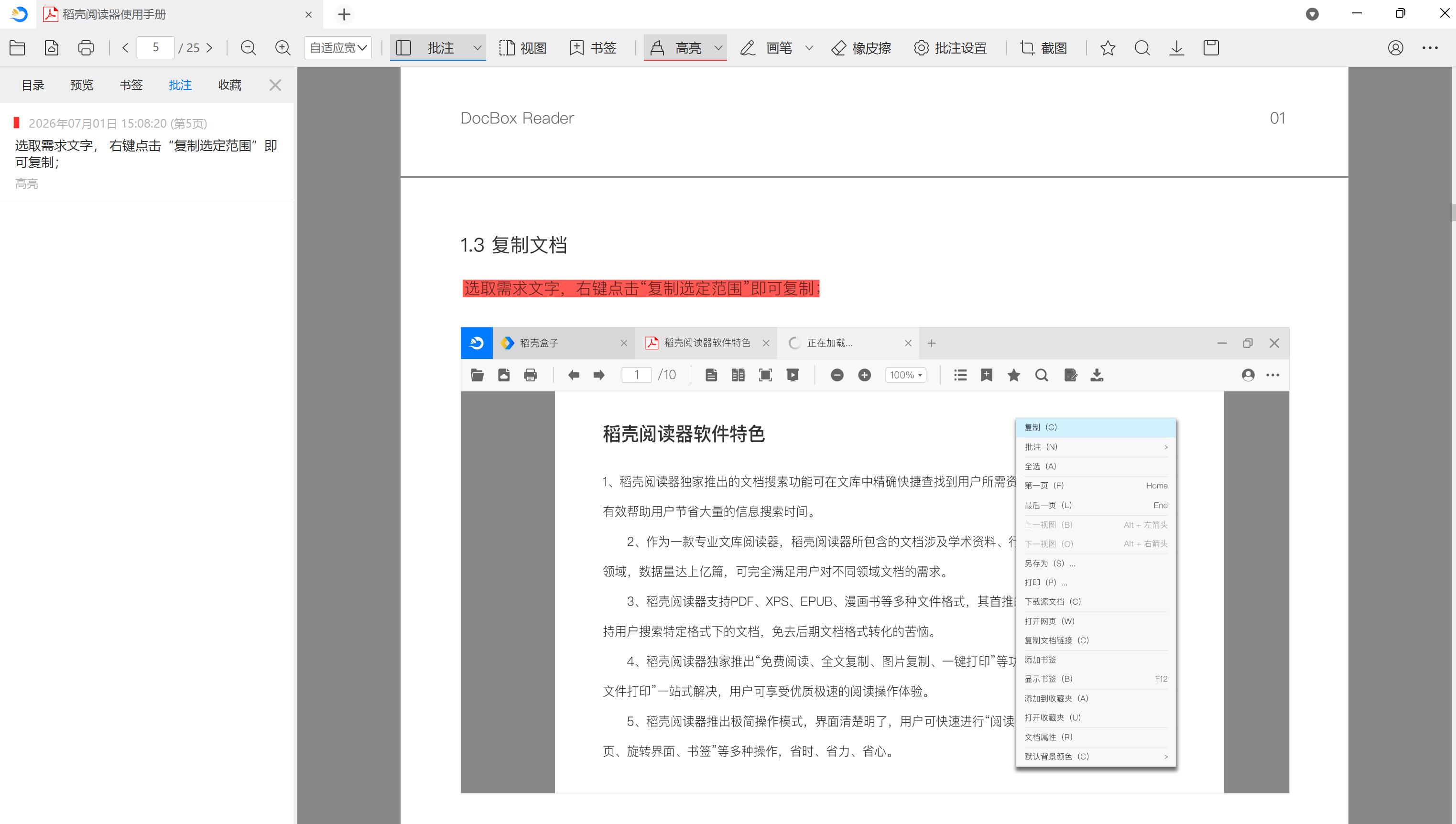
Task: Select the 画笔 pen tool
Action: 766,48
